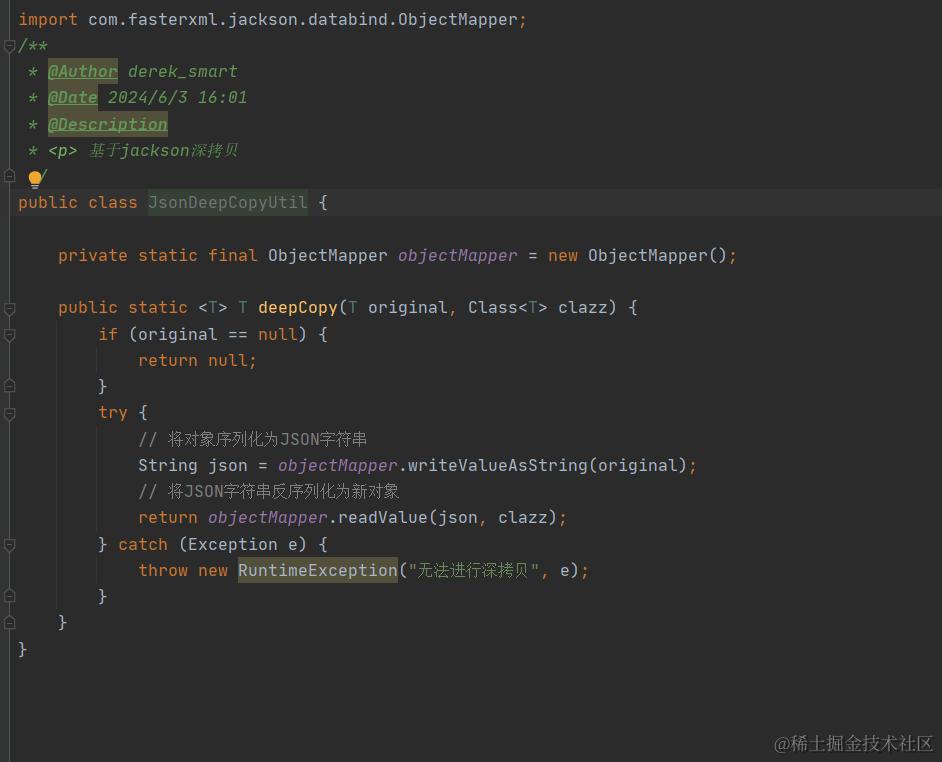The image size is (942, 762).
Task: Click the italic objectMapper field name in its declaration
Action: click(x=457, y=255)
